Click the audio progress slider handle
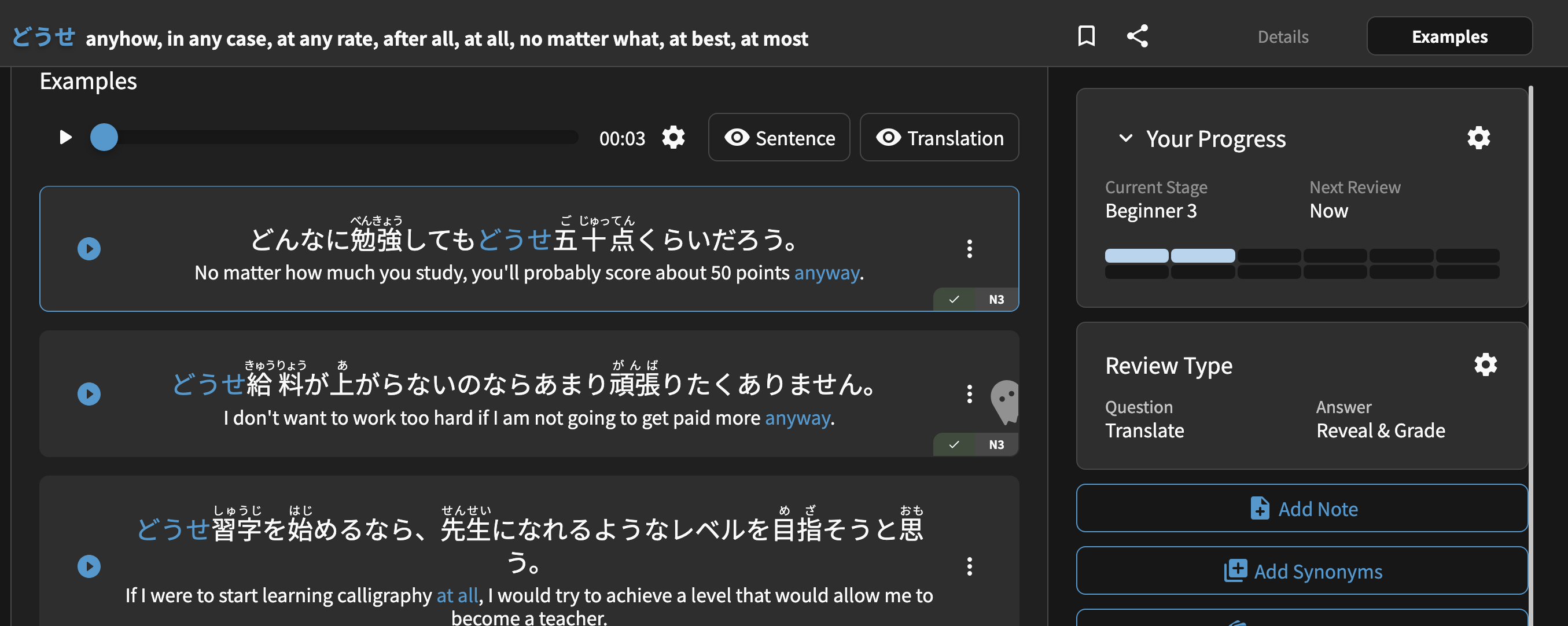This screenshot has height=626, width=1568. [104, 137]
